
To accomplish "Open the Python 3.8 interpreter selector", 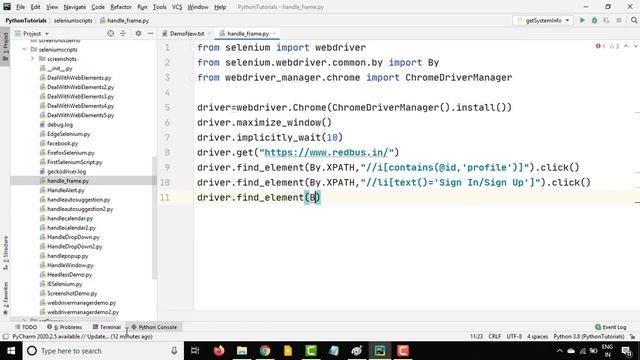I will pyautogui.click(x=589, y=337).
